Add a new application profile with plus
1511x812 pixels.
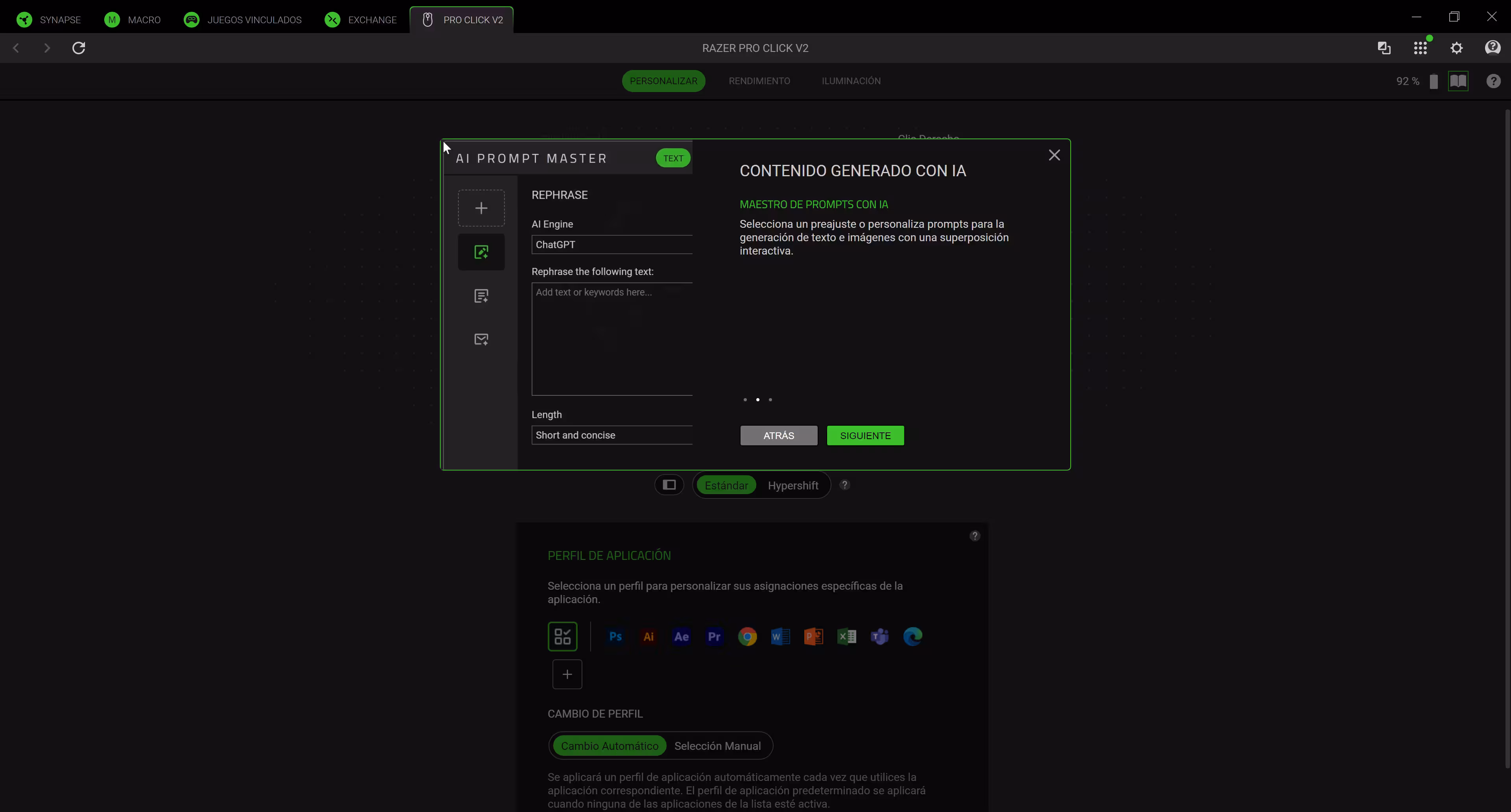coord(567,674)
